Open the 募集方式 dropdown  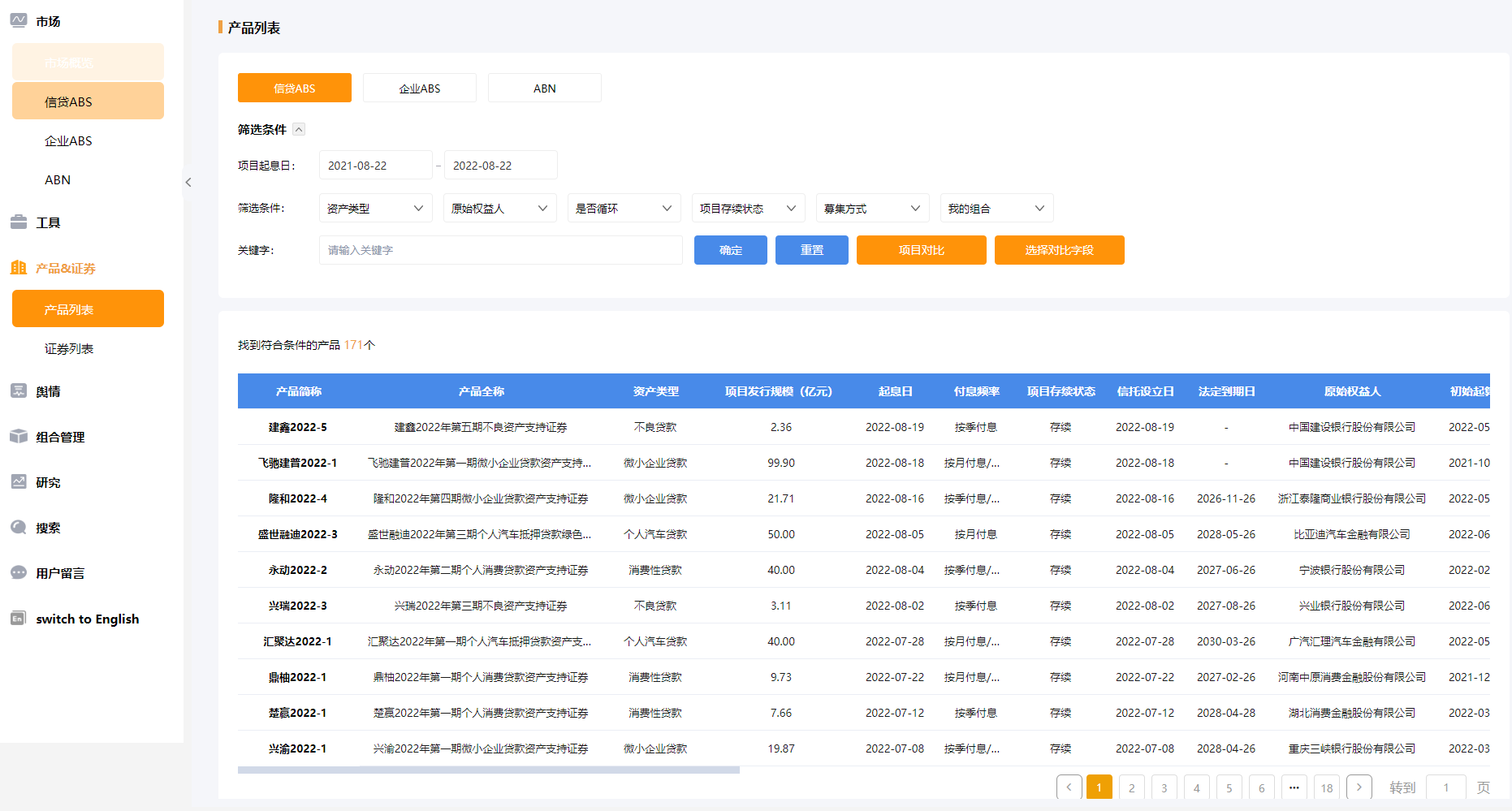click(873, 208)
